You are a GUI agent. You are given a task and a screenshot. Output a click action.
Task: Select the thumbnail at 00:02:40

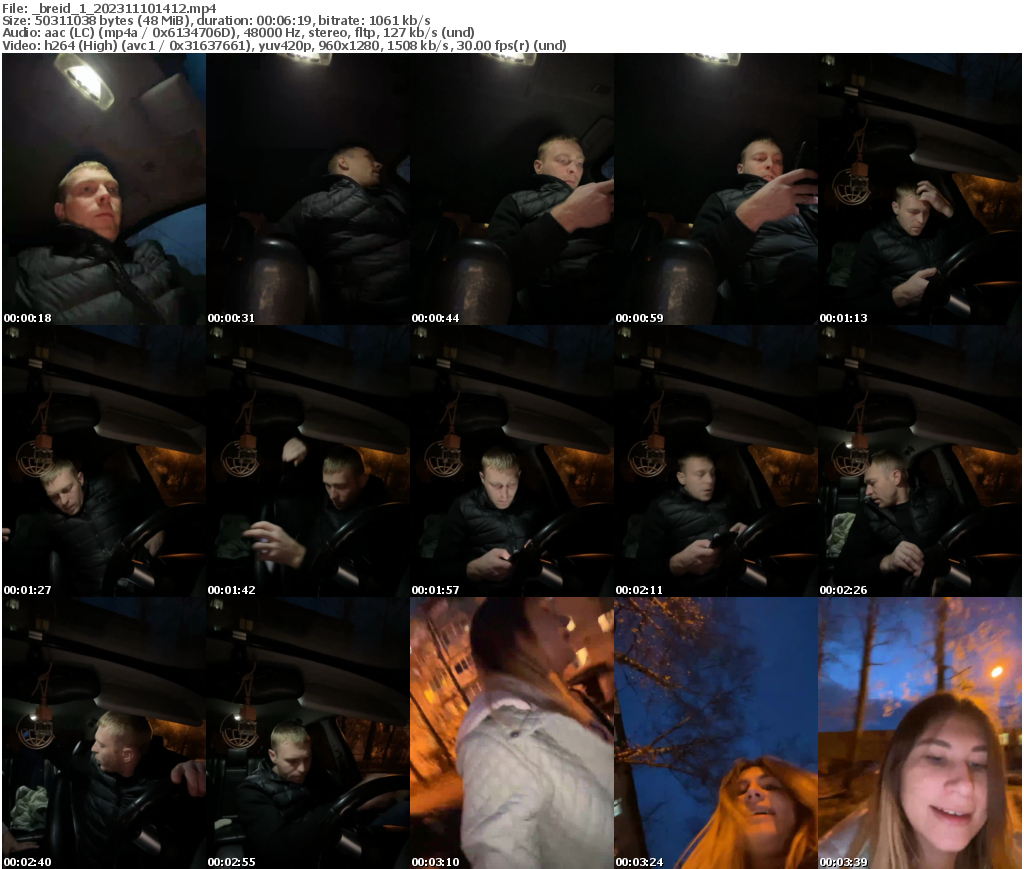click(x=102, y=734)
